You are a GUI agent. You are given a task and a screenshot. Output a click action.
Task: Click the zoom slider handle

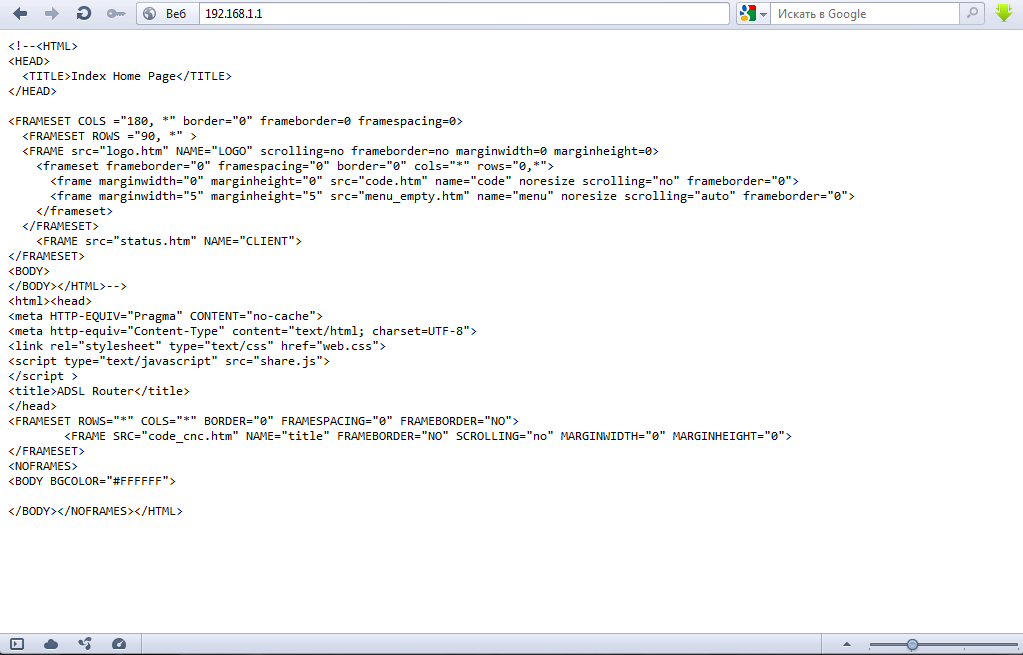[912, 644]
